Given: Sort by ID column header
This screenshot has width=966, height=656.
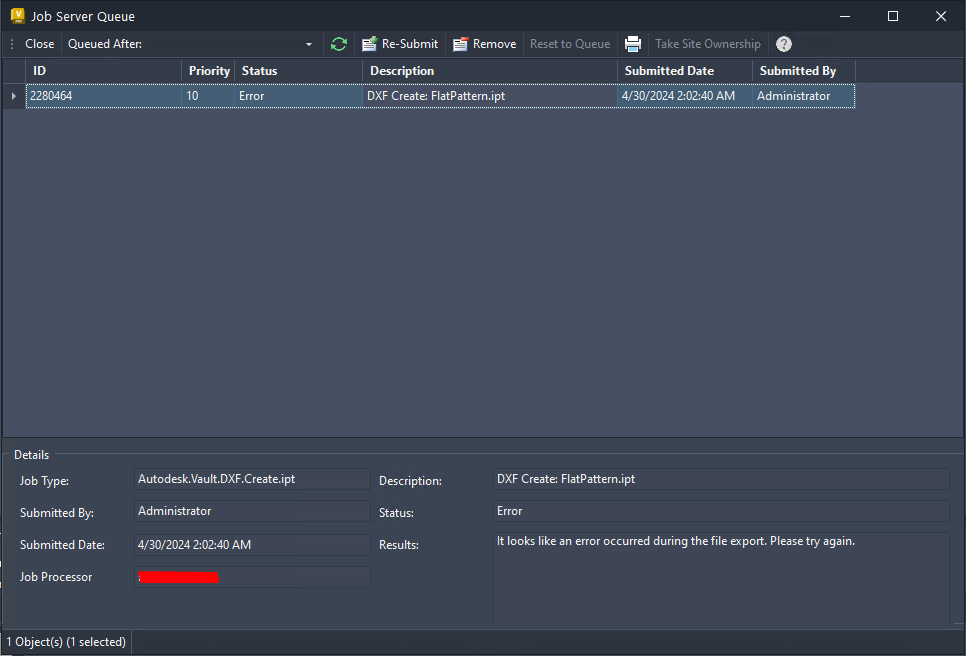Looking at the screenshot, I should click(104, 71).
